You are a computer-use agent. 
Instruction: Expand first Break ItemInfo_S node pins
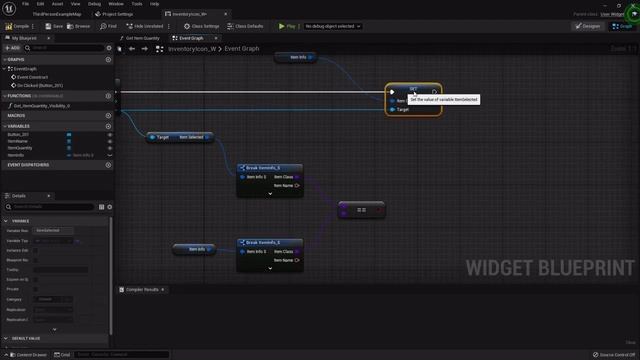270,194
